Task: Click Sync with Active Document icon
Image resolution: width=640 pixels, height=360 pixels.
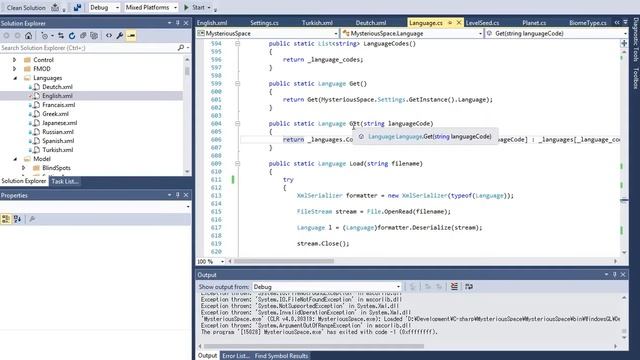Action: [x=61, y=36]
